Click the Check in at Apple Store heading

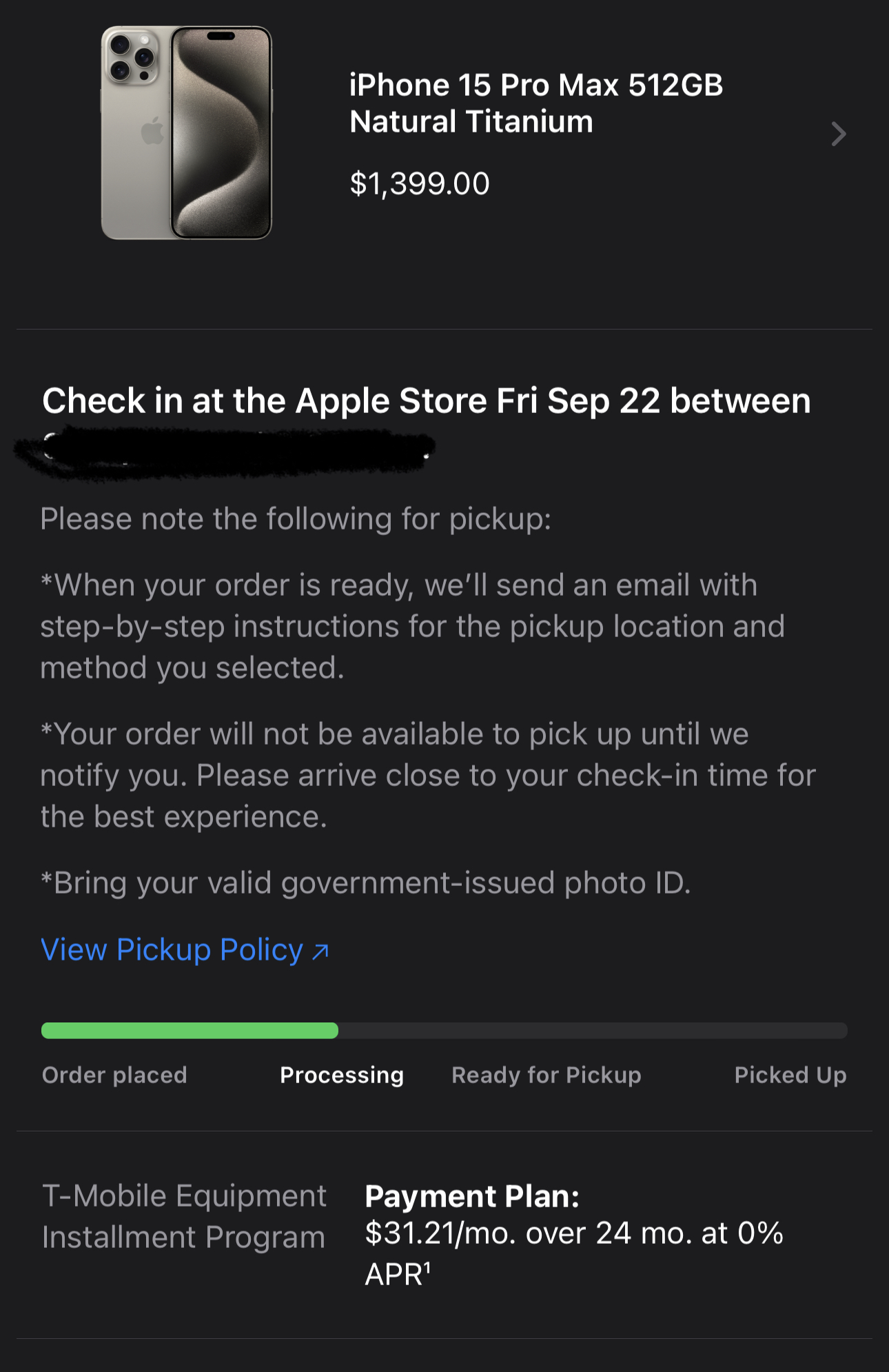(x=426, y=401)
